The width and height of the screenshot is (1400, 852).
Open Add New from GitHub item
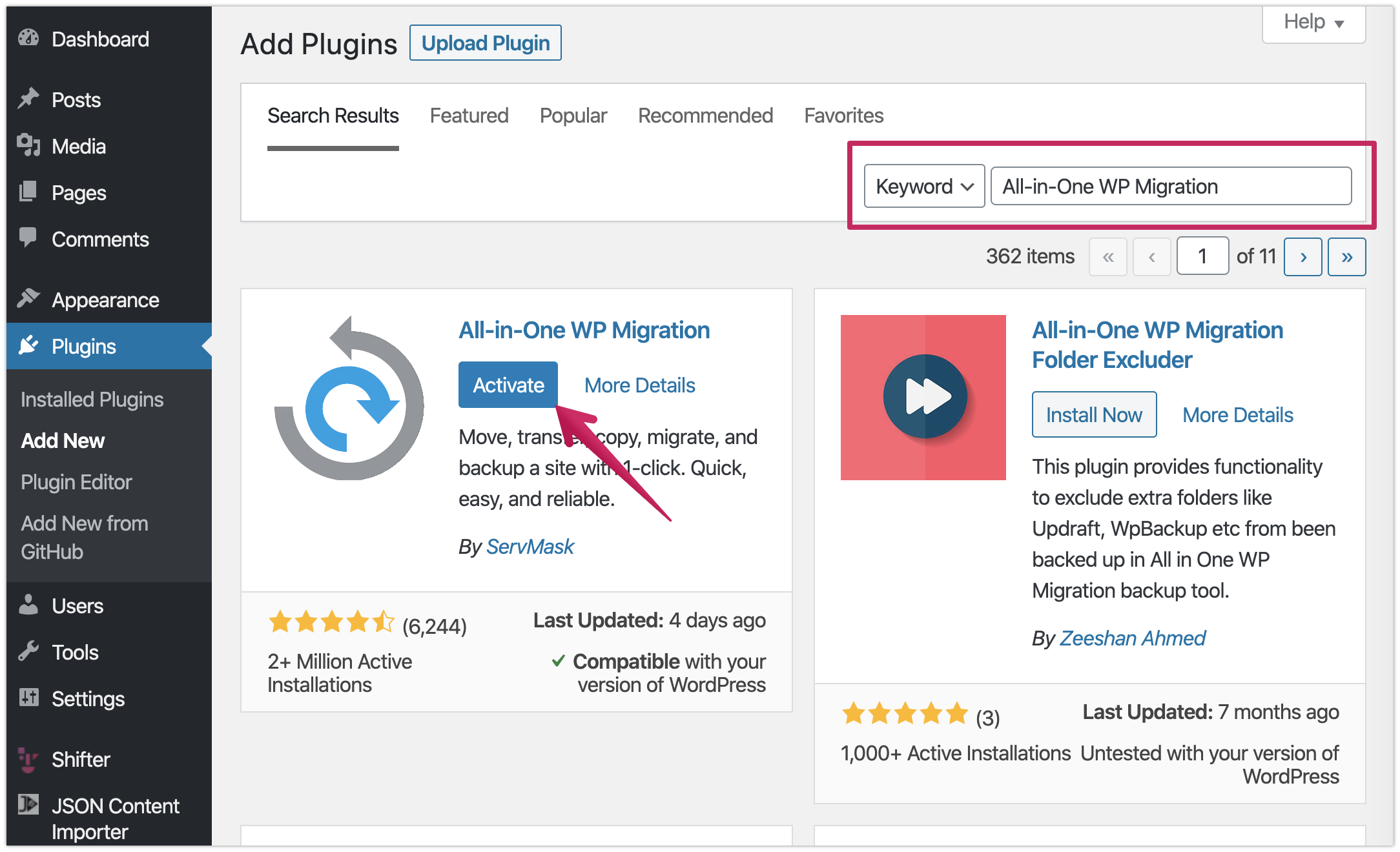(85, 538)
